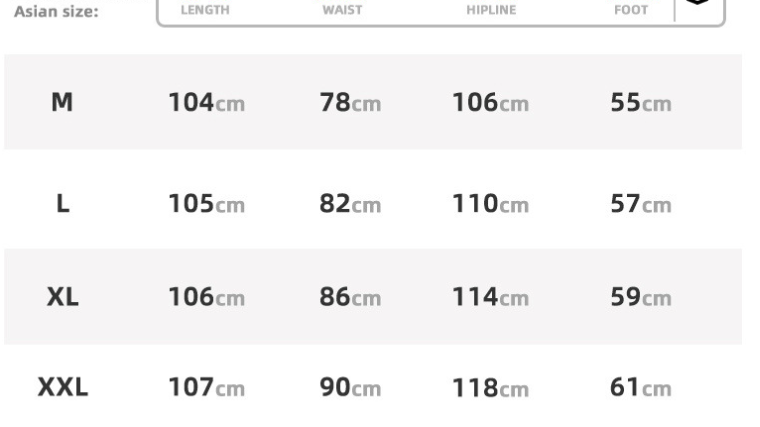Screen dimensions: 760x427
Task: Click the 90cm waist value
Action: [x=350, y=388]
